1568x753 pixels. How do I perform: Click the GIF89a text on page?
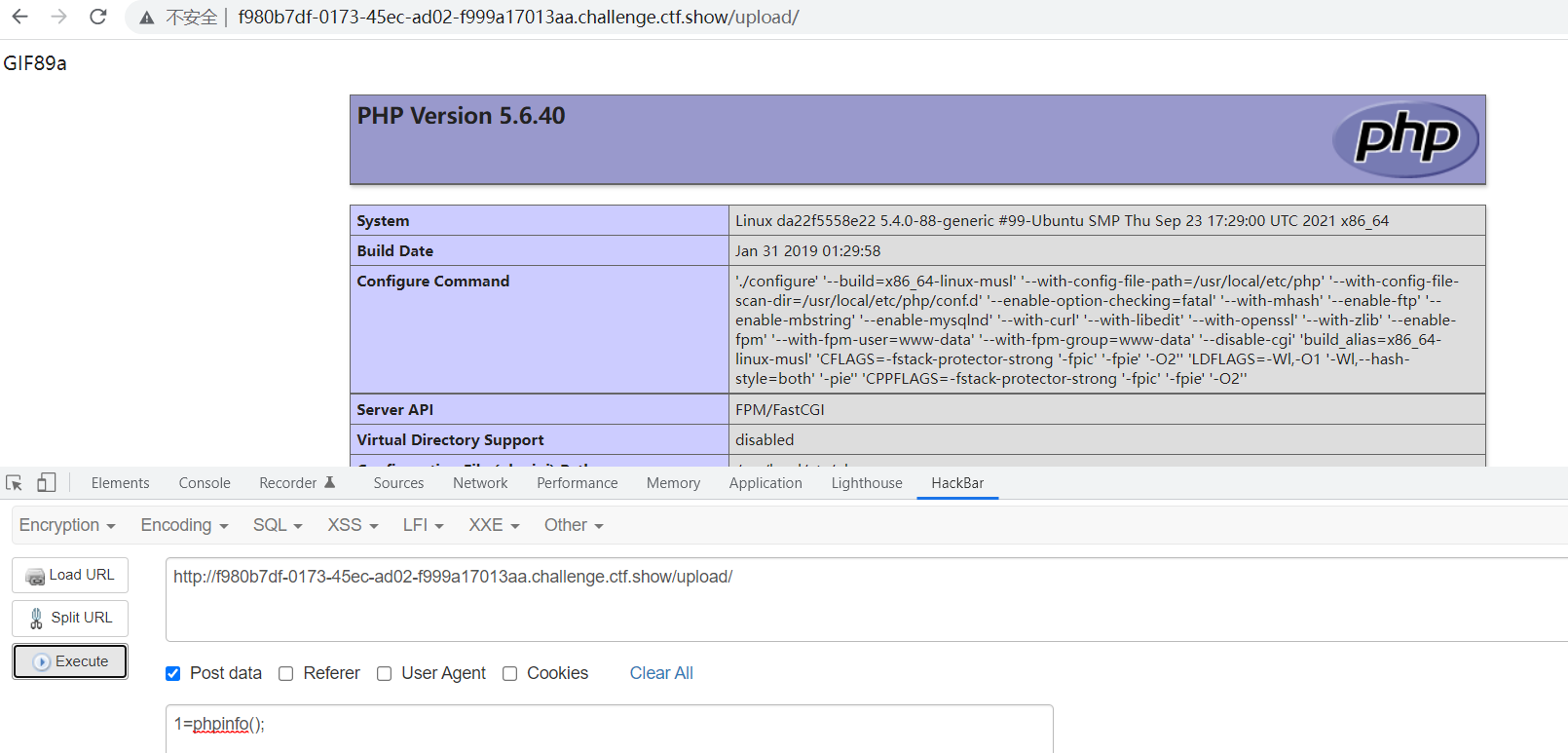(x=35, y=63)
